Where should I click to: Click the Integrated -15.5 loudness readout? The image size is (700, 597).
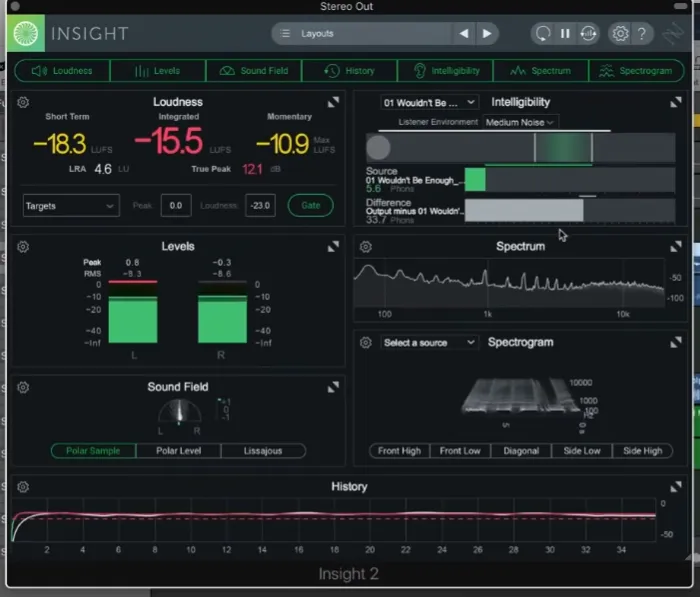tap(169, 141)
